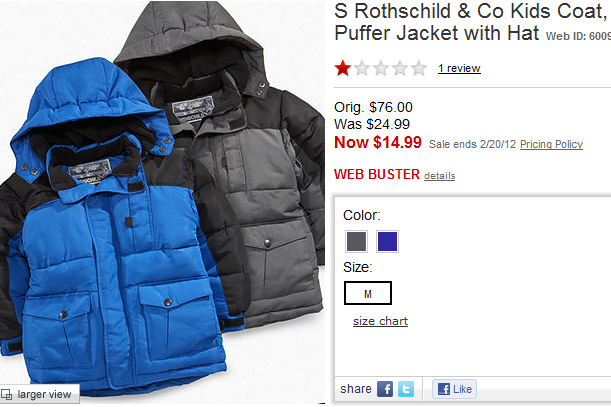Select size M
Screen dimensions: 611x407
point(368,293)
